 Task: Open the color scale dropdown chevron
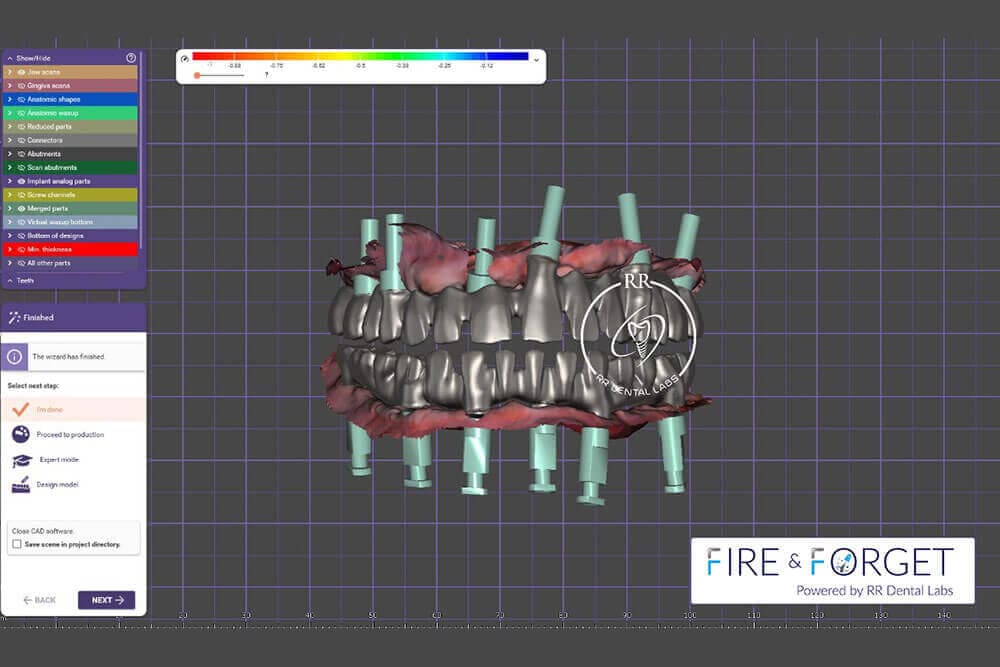[537, 59]
